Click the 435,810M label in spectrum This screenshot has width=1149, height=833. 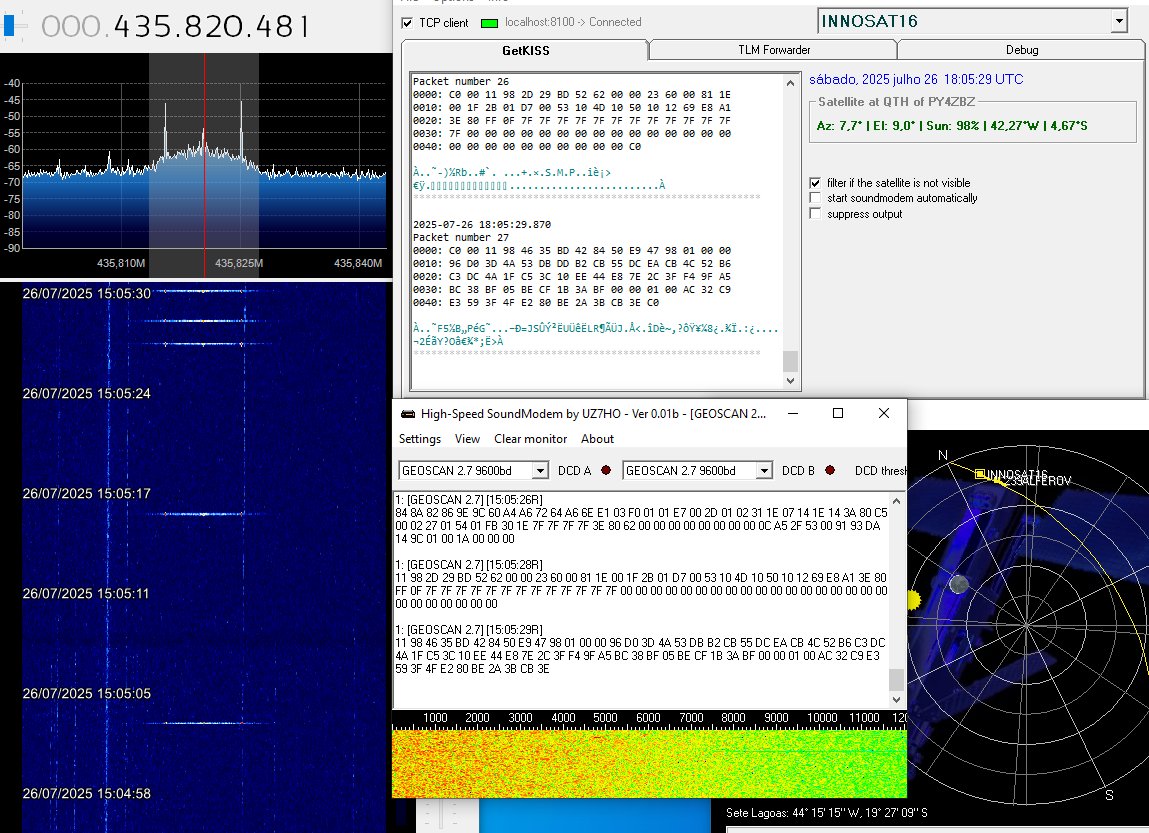[x=121, y=263]
